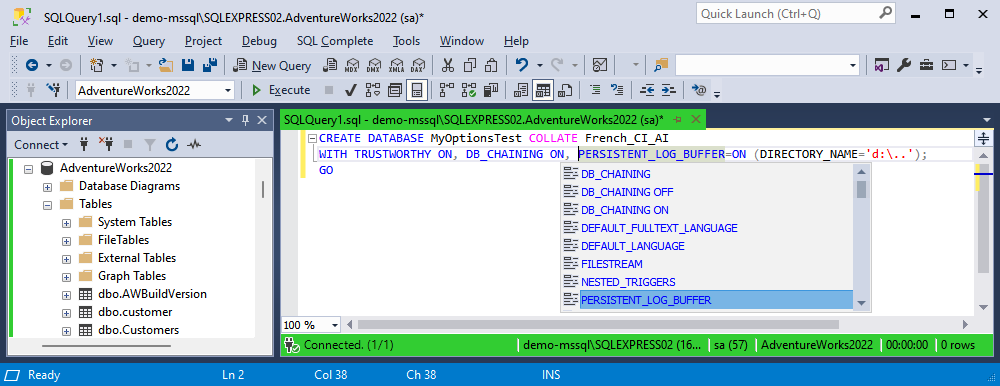Click the Undo arrow icon
This screenshot has width=1000, height=386.
click(522, 65)
